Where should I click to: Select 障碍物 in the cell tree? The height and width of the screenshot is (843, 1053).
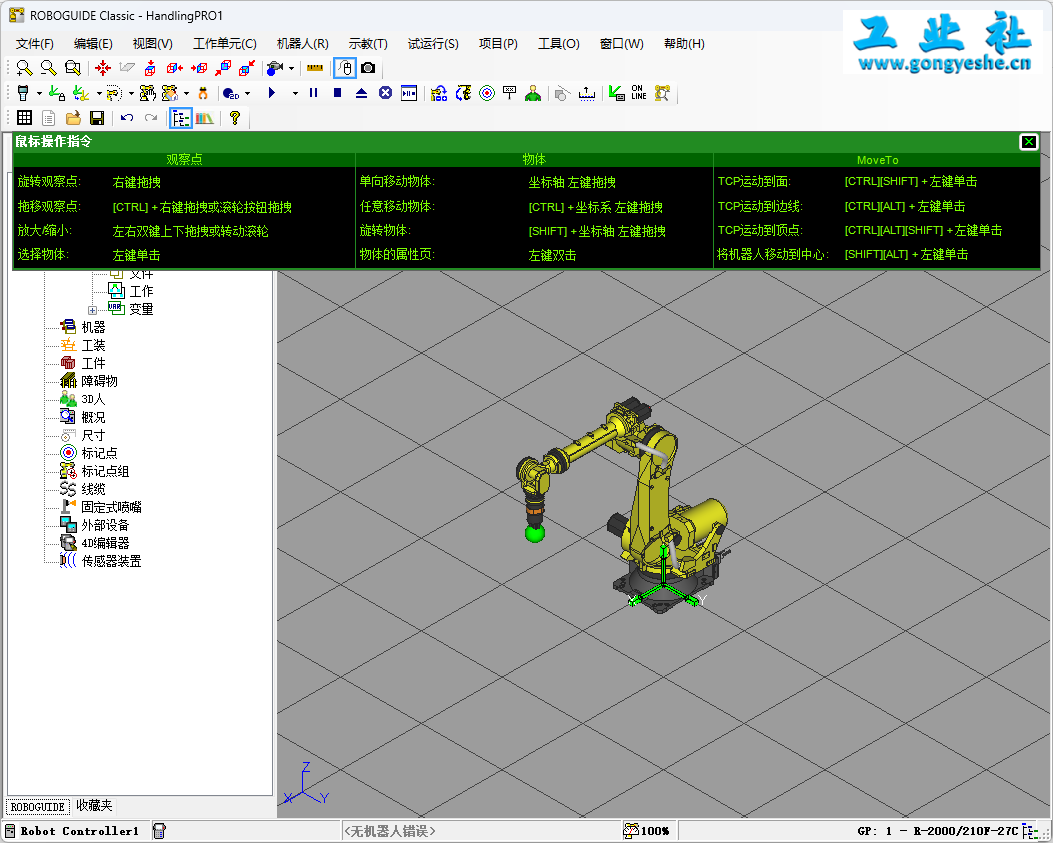click(99, 381)
